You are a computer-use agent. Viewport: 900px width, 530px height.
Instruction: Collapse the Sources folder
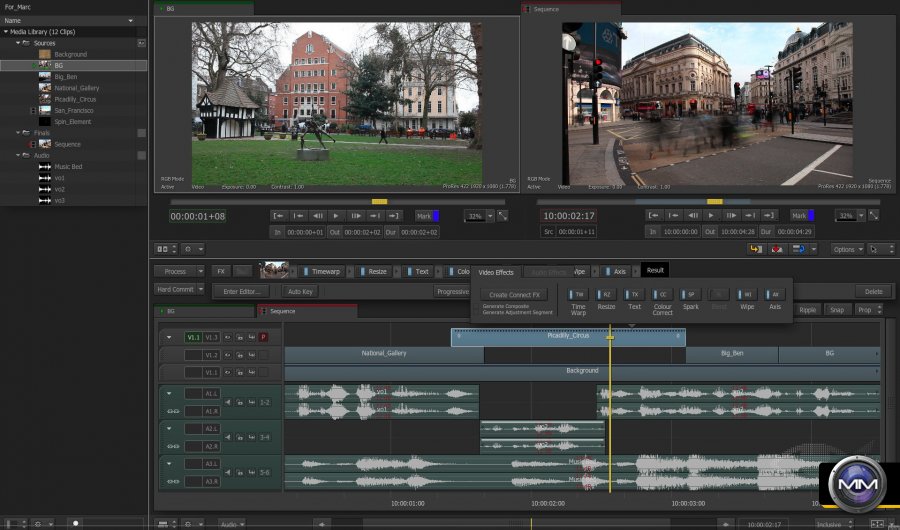pyautogui.click(x=17, y=43)
